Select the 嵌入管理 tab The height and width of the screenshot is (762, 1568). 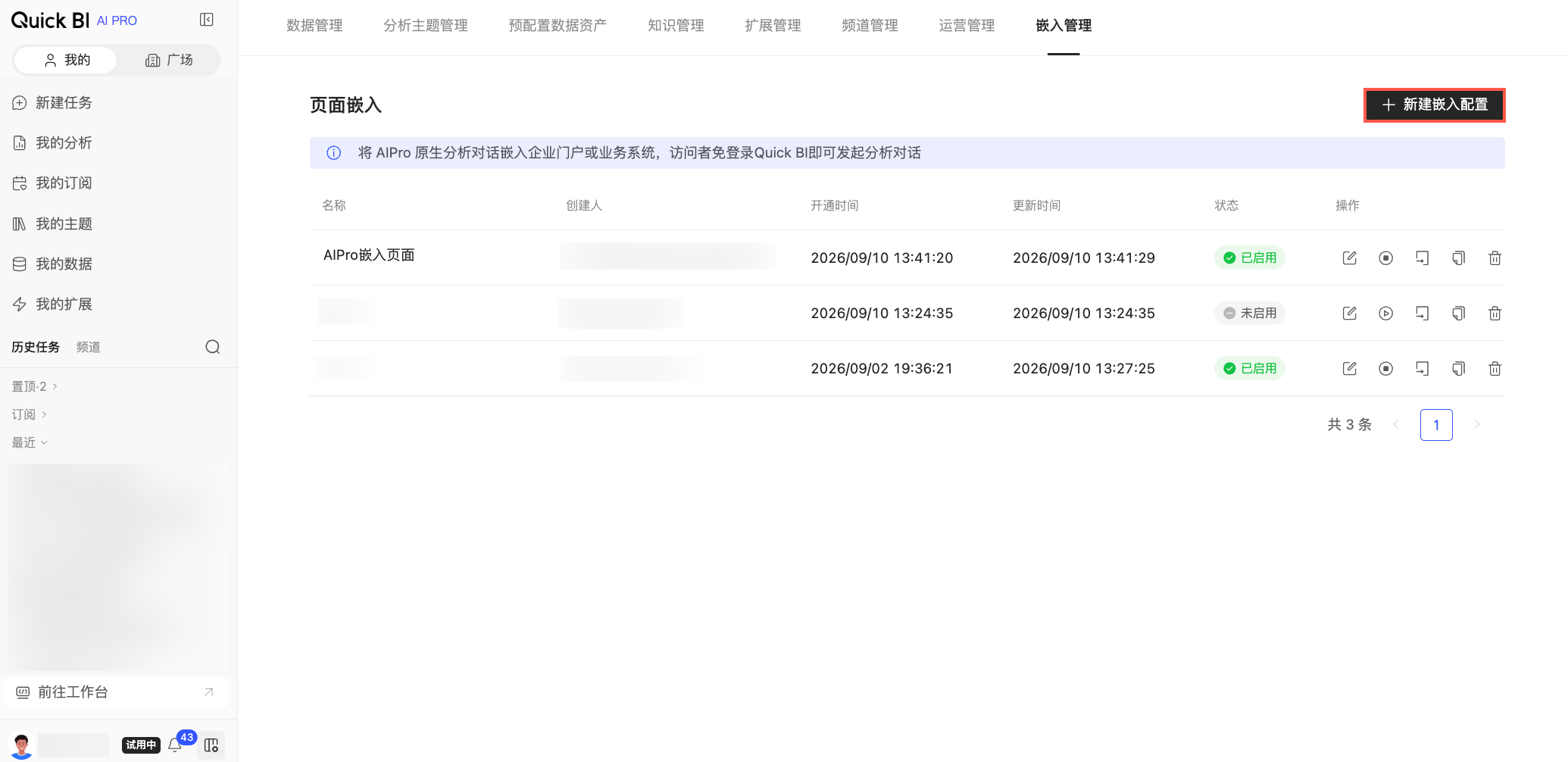pos(1064,26)
